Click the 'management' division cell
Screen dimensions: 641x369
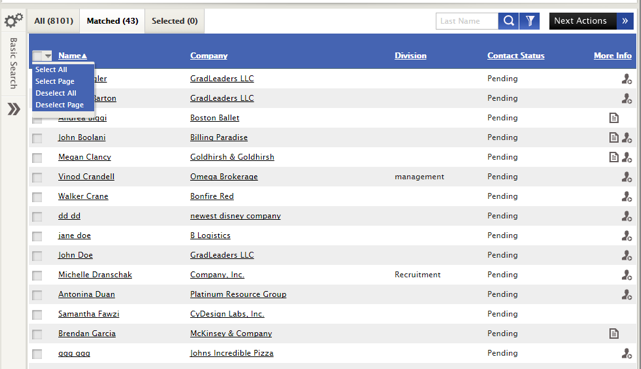click(419, 177)
